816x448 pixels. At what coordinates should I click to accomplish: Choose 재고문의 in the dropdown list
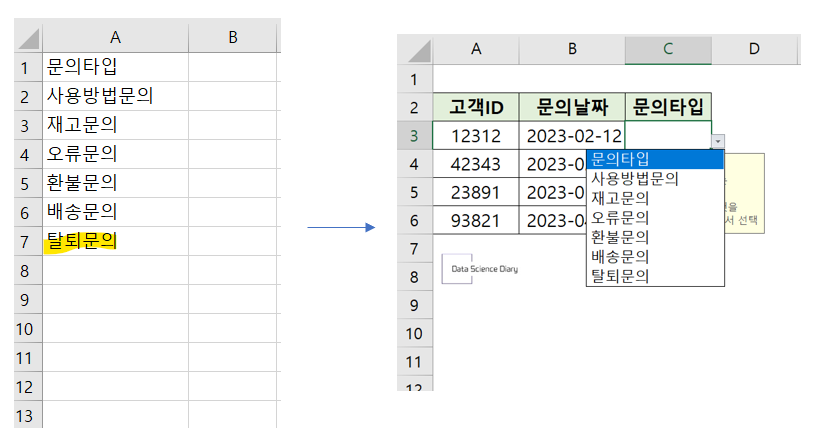point(655,198)
